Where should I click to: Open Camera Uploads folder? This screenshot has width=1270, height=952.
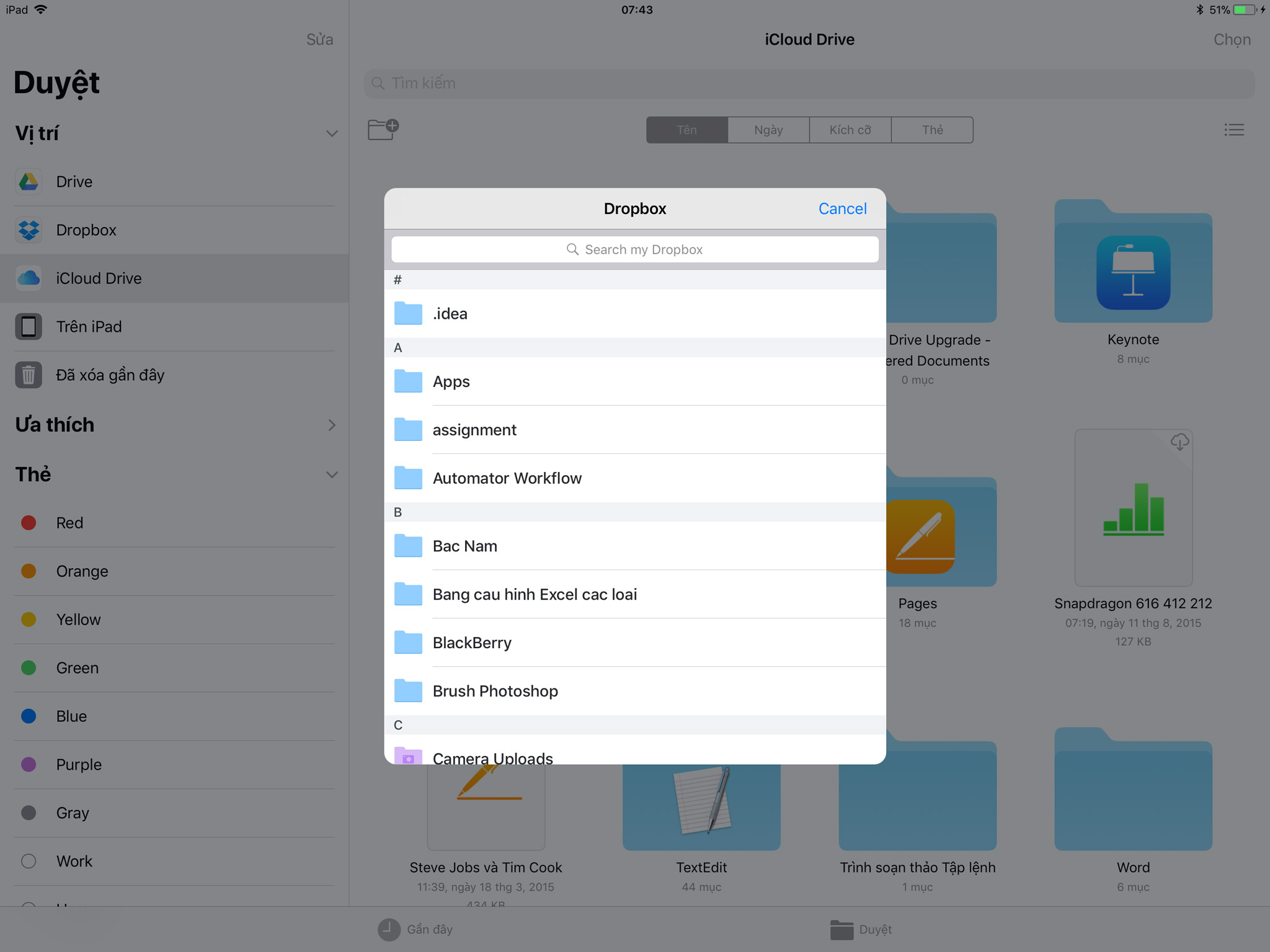click(635, 750)
